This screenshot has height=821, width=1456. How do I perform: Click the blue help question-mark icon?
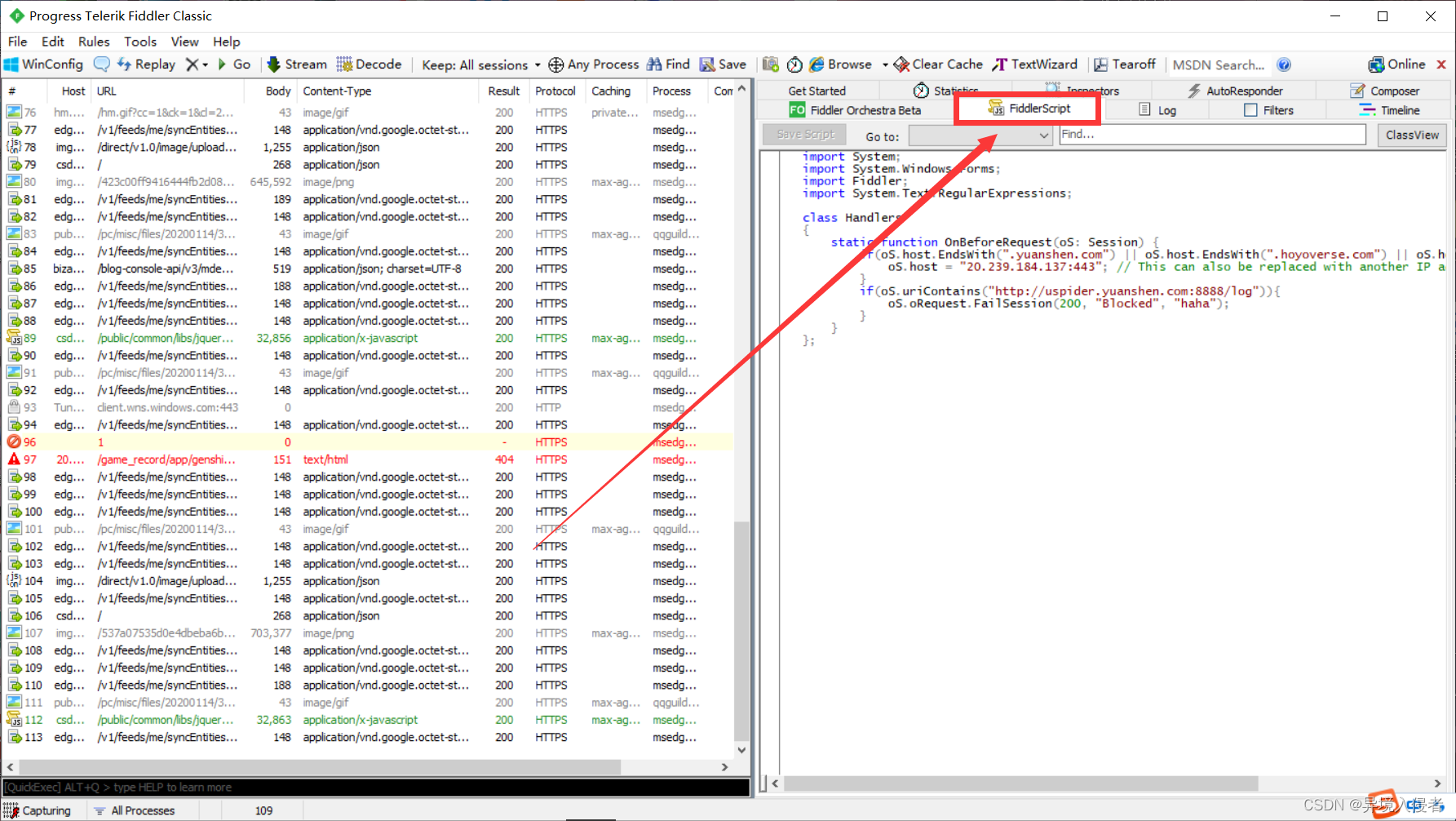tap(1284, 64)
